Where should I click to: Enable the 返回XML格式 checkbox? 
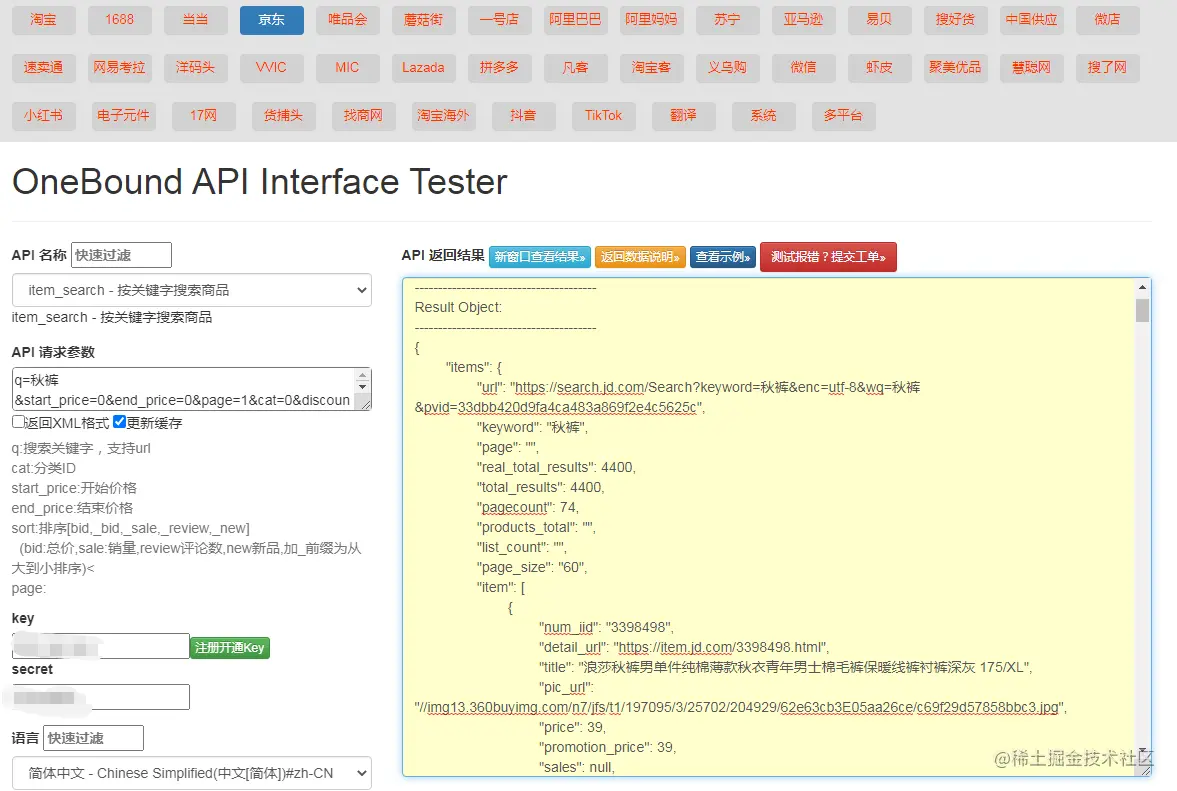click(x=18, y=422)
